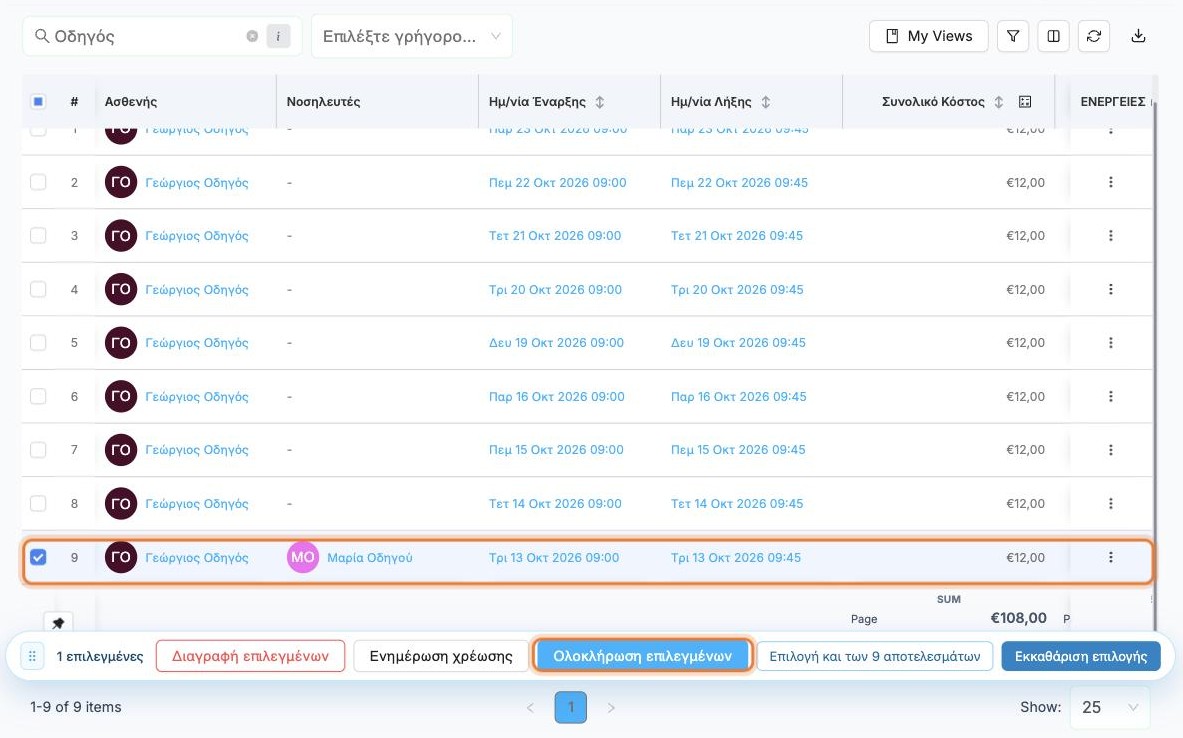Click Ενημέρωση χρέωσης button
The width and height of the screenshot is (1183, 738).
click(x=441, y=657)
